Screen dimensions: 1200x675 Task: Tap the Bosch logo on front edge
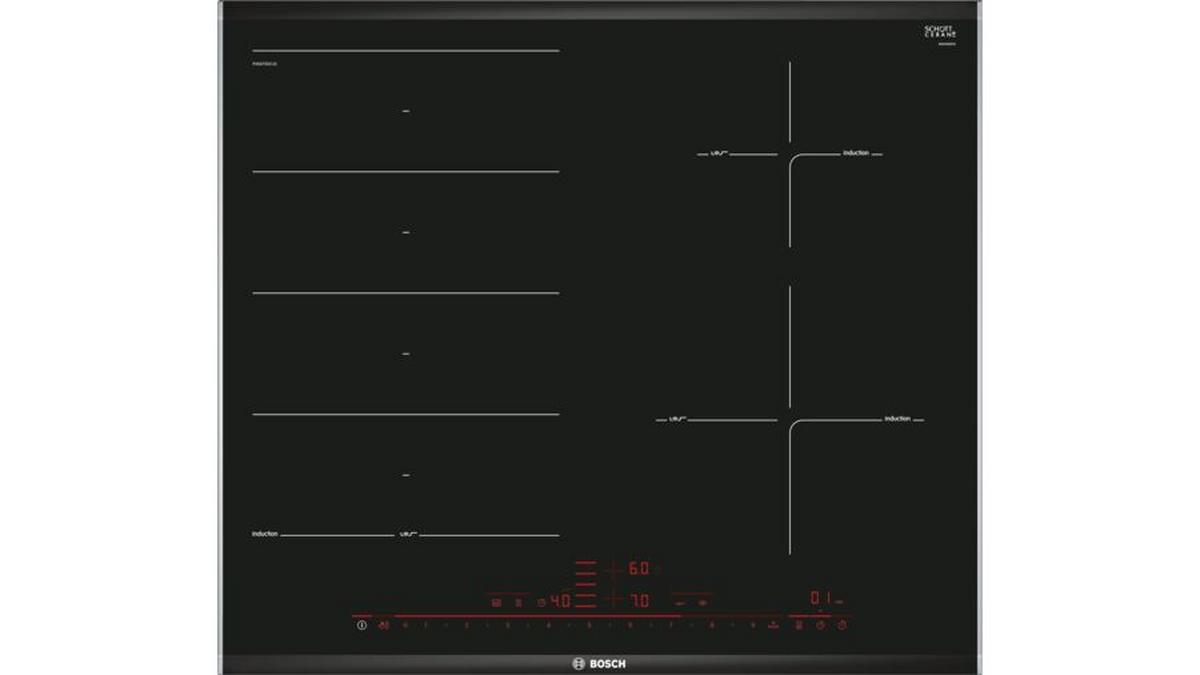coord(599,664)
